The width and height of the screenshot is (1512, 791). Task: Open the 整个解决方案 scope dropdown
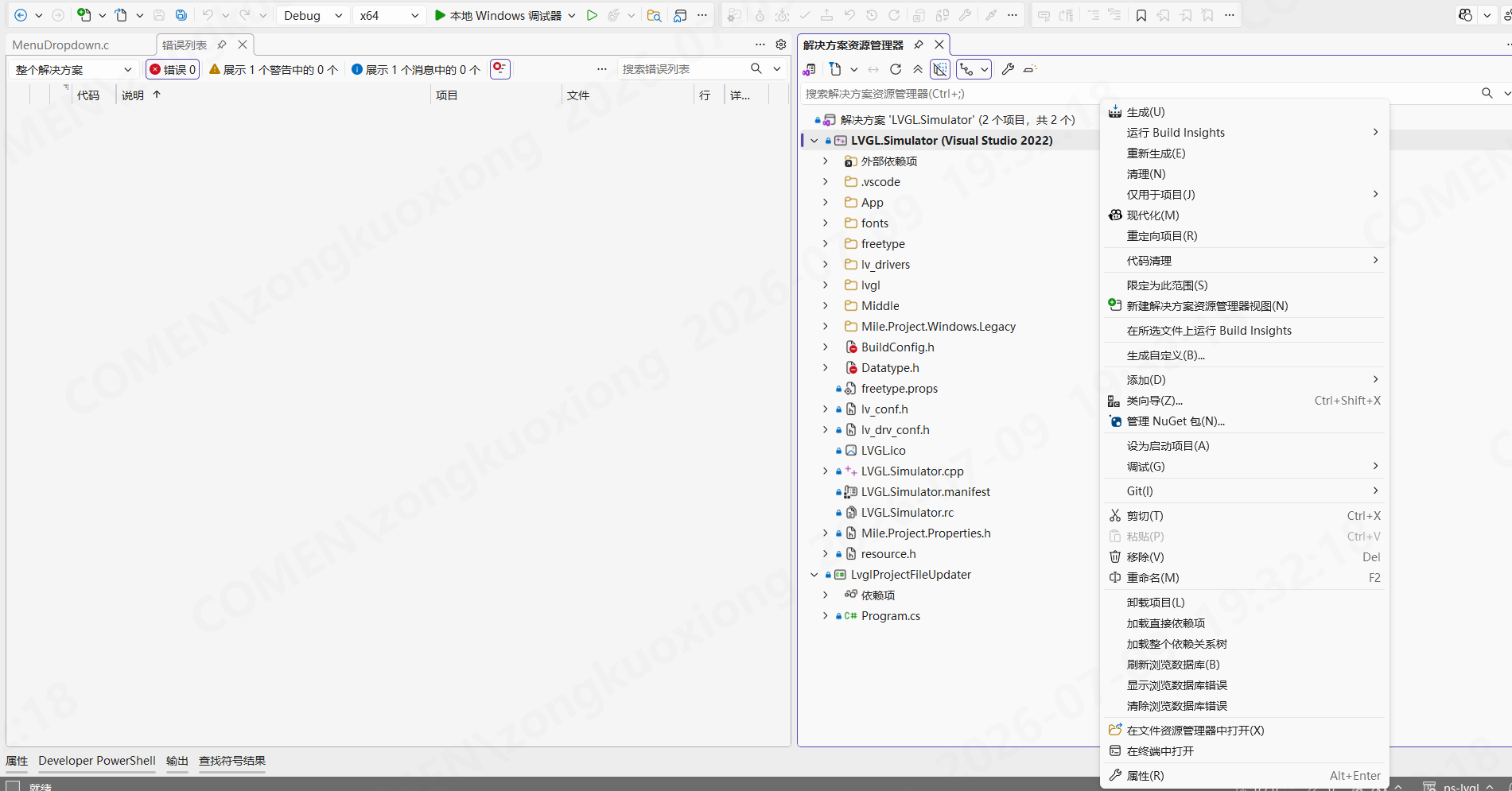coord(73,70)
